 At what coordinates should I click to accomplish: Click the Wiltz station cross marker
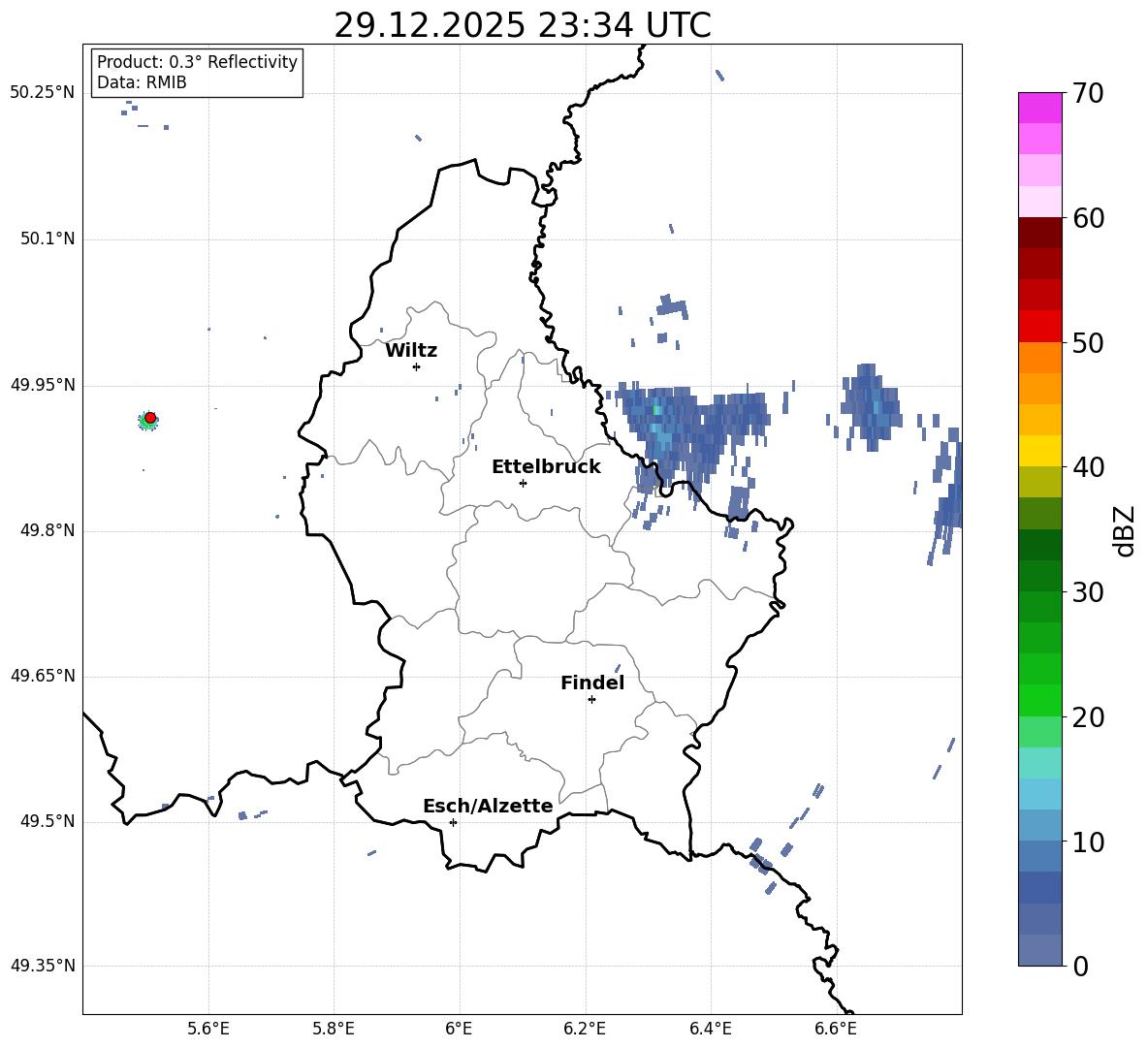[x=416, y=366]
